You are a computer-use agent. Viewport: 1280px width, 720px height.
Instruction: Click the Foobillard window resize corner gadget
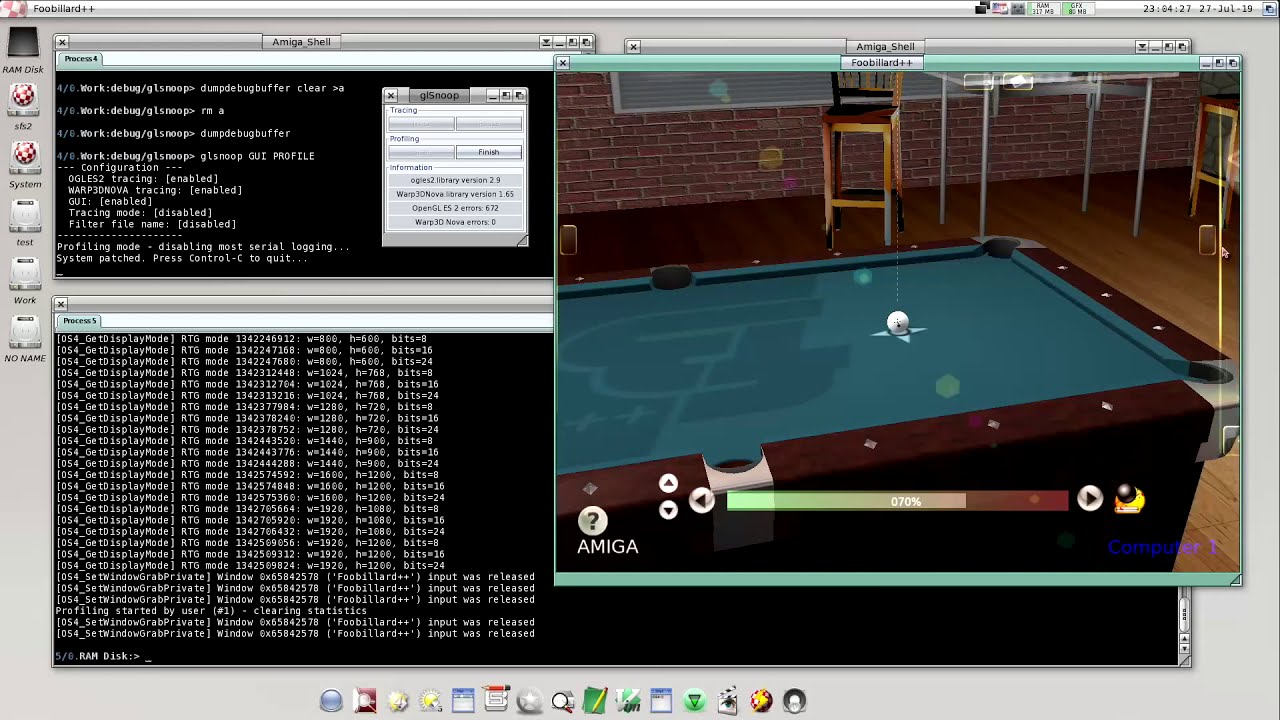1236,579
